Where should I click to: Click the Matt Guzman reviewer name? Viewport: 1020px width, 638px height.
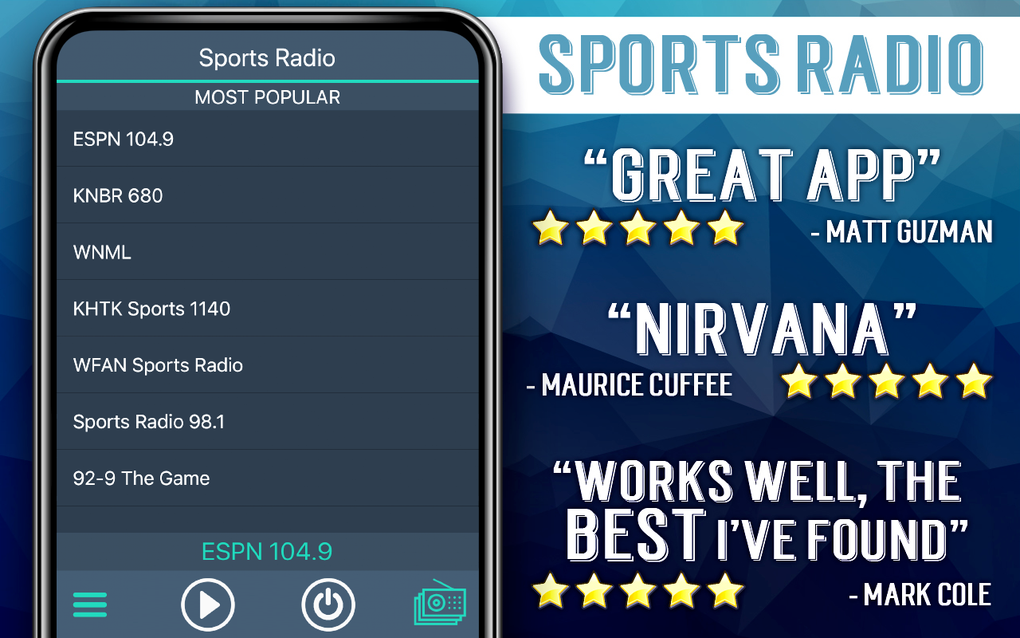pos(902,232)
